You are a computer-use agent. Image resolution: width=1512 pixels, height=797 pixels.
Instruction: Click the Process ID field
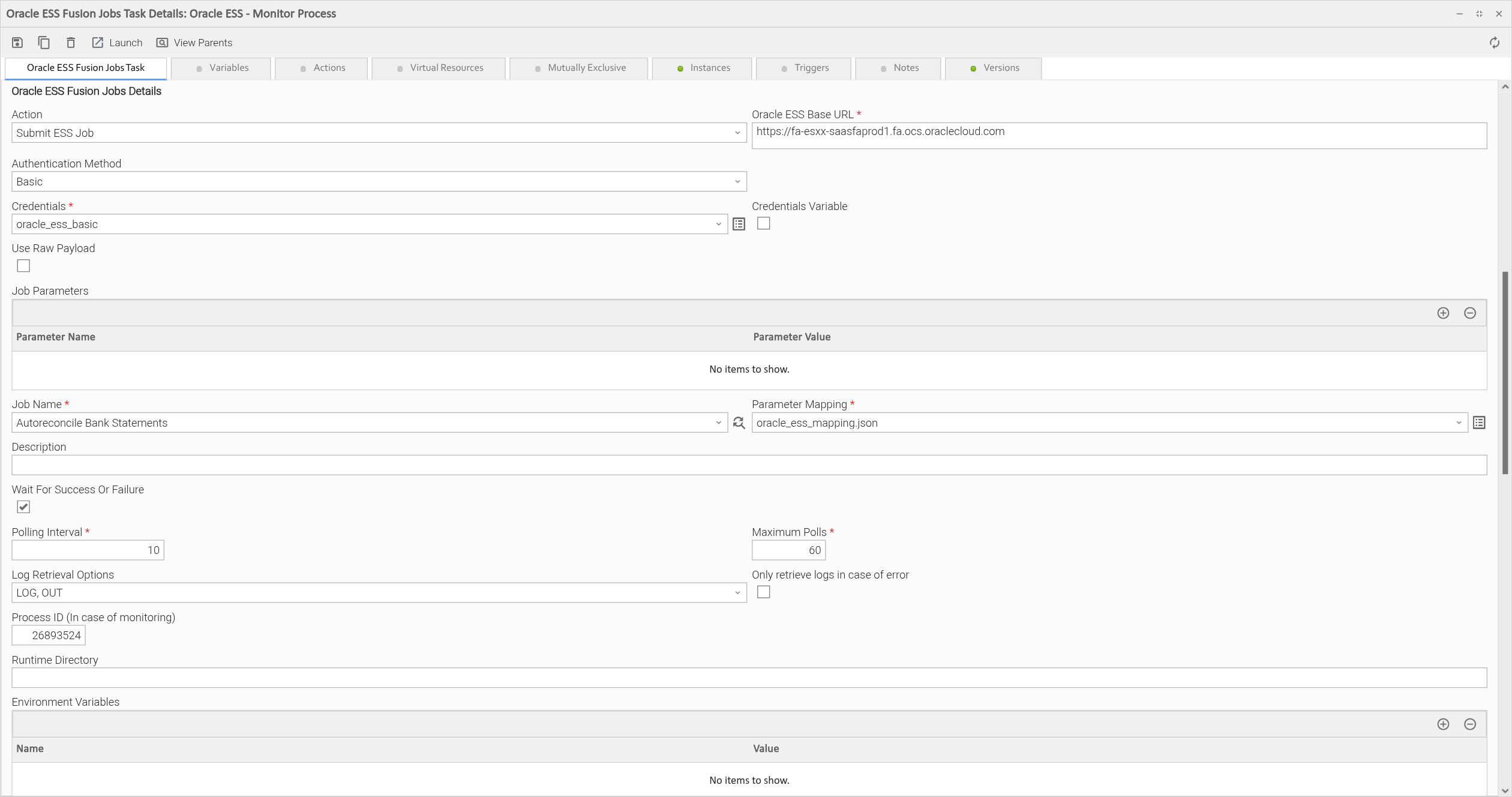49,636
